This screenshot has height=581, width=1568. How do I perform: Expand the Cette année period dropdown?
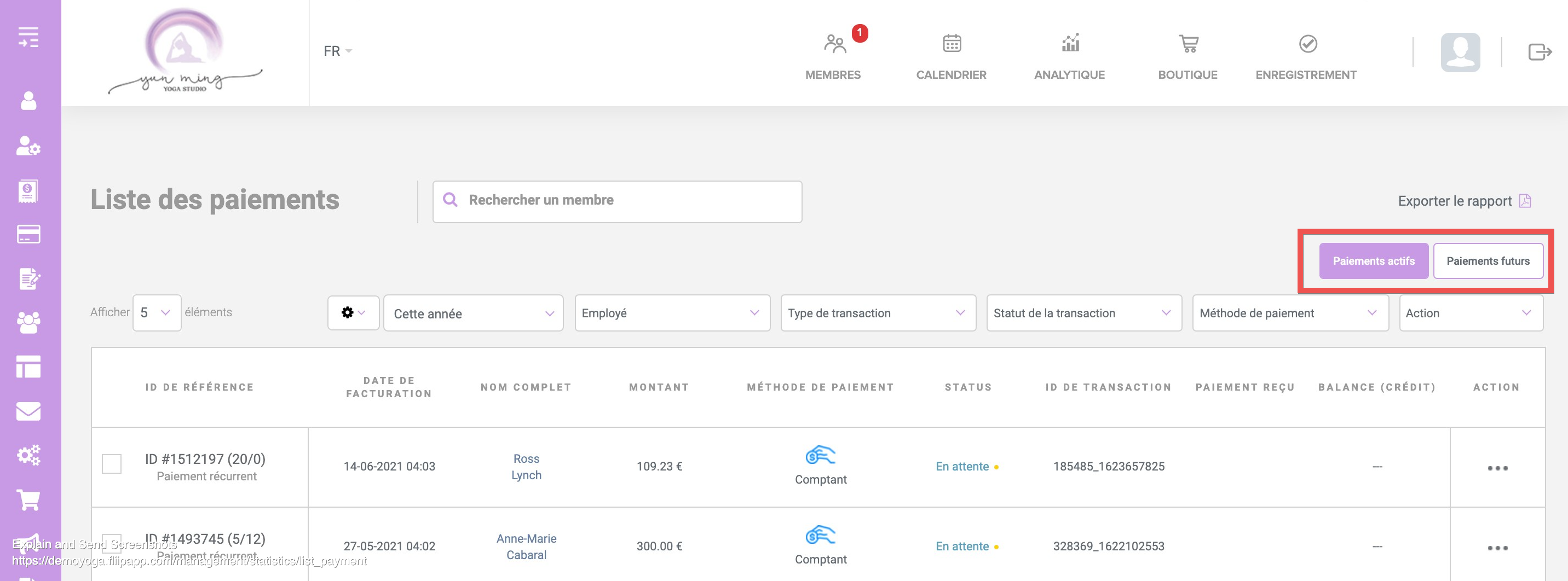coord(473,313)
